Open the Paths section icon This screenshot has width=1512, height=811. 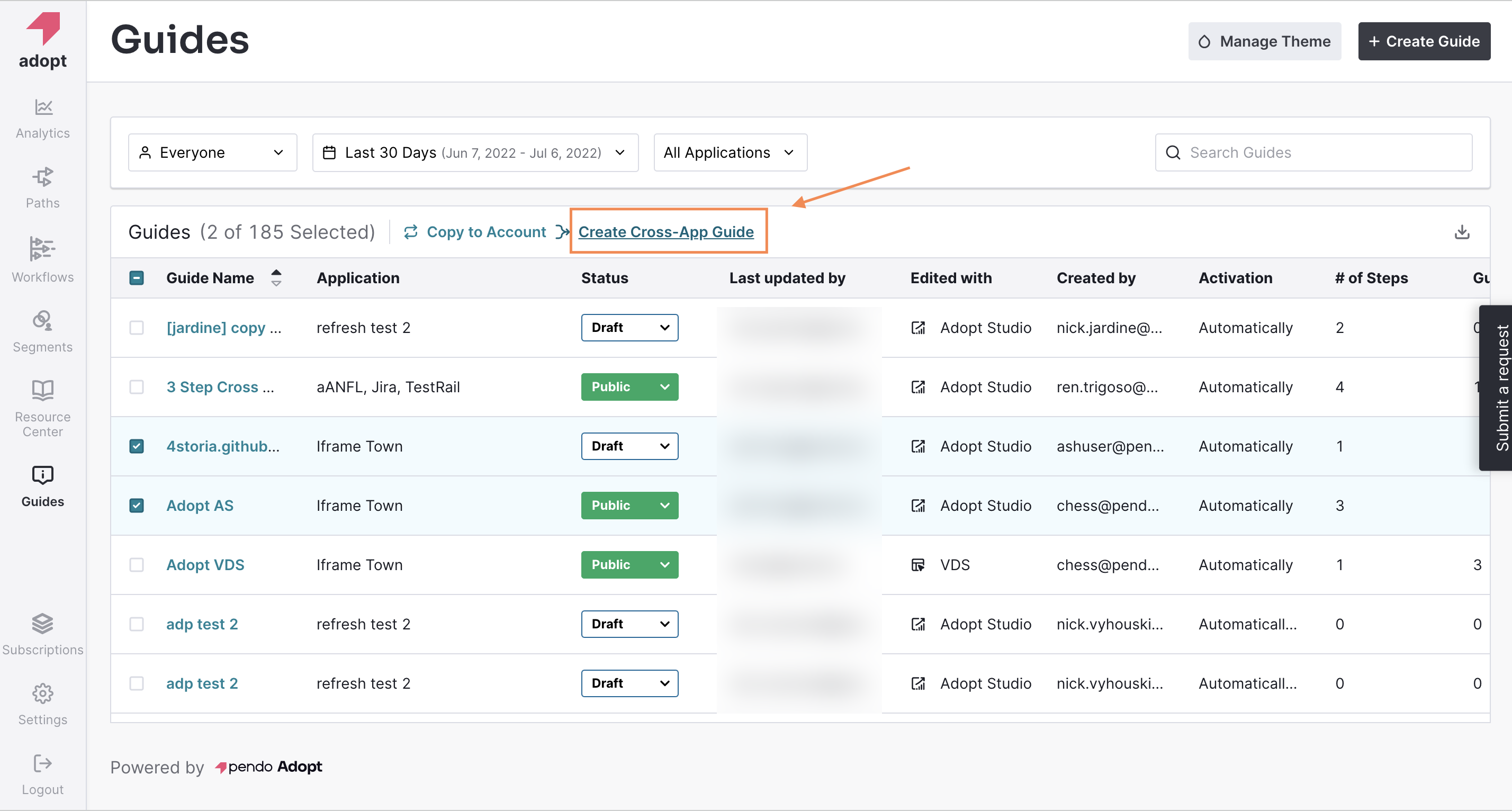pyautogui.click(x=43, y=177)
